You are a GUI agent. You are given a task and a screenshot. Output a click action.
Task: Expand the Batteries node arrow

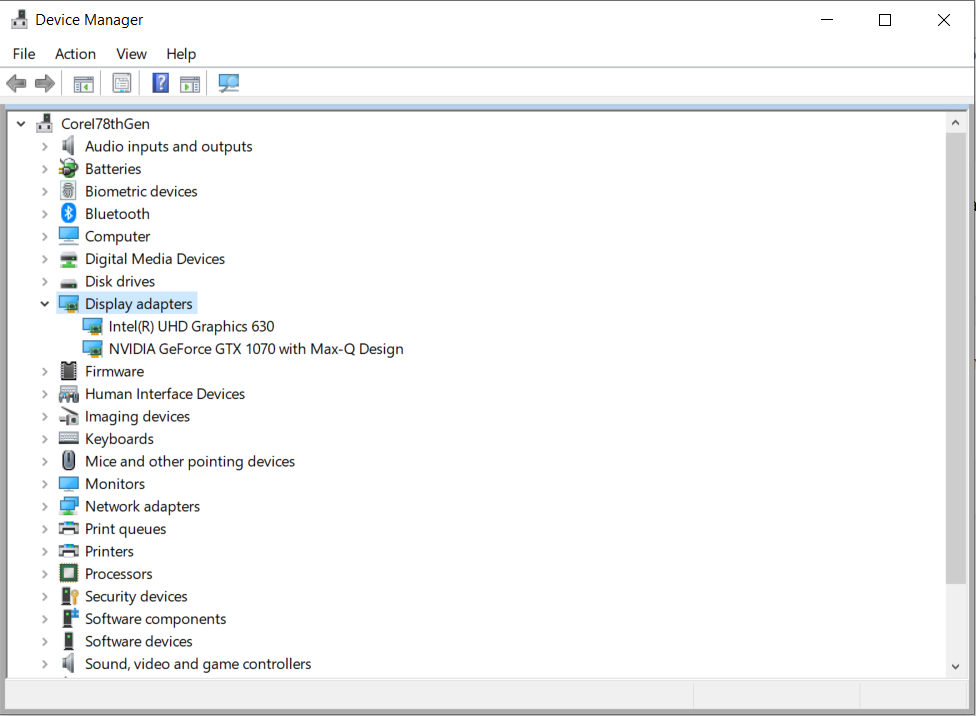click(x=45, y=169)
